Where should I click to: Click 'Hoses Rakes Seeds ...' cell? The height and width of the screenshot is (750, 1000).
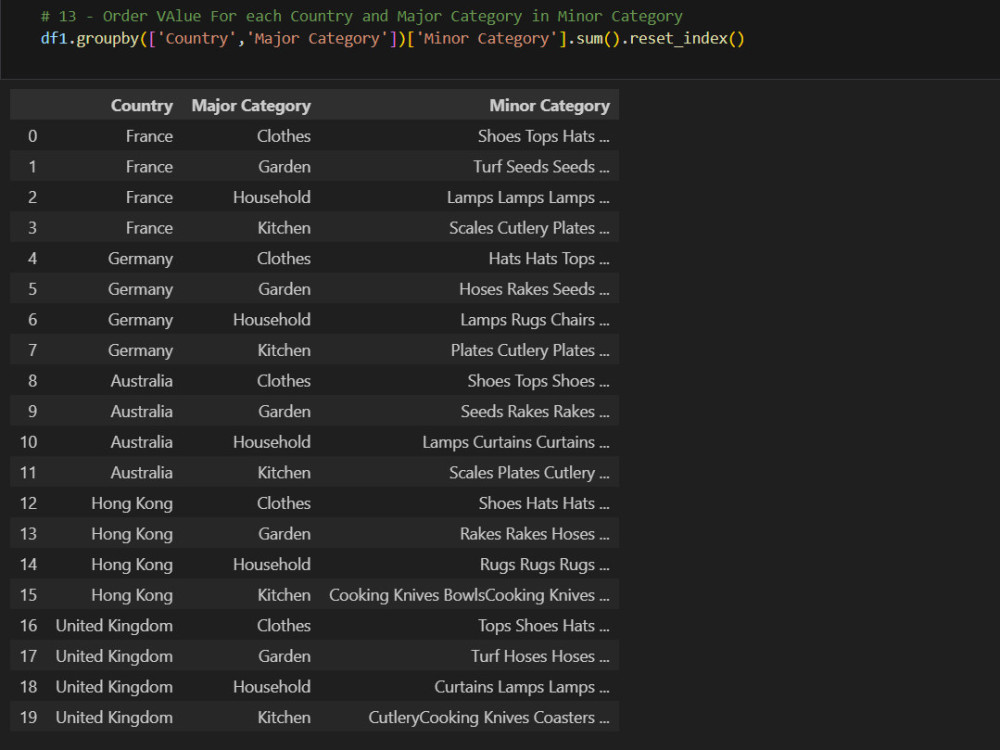tap(534, 289)
